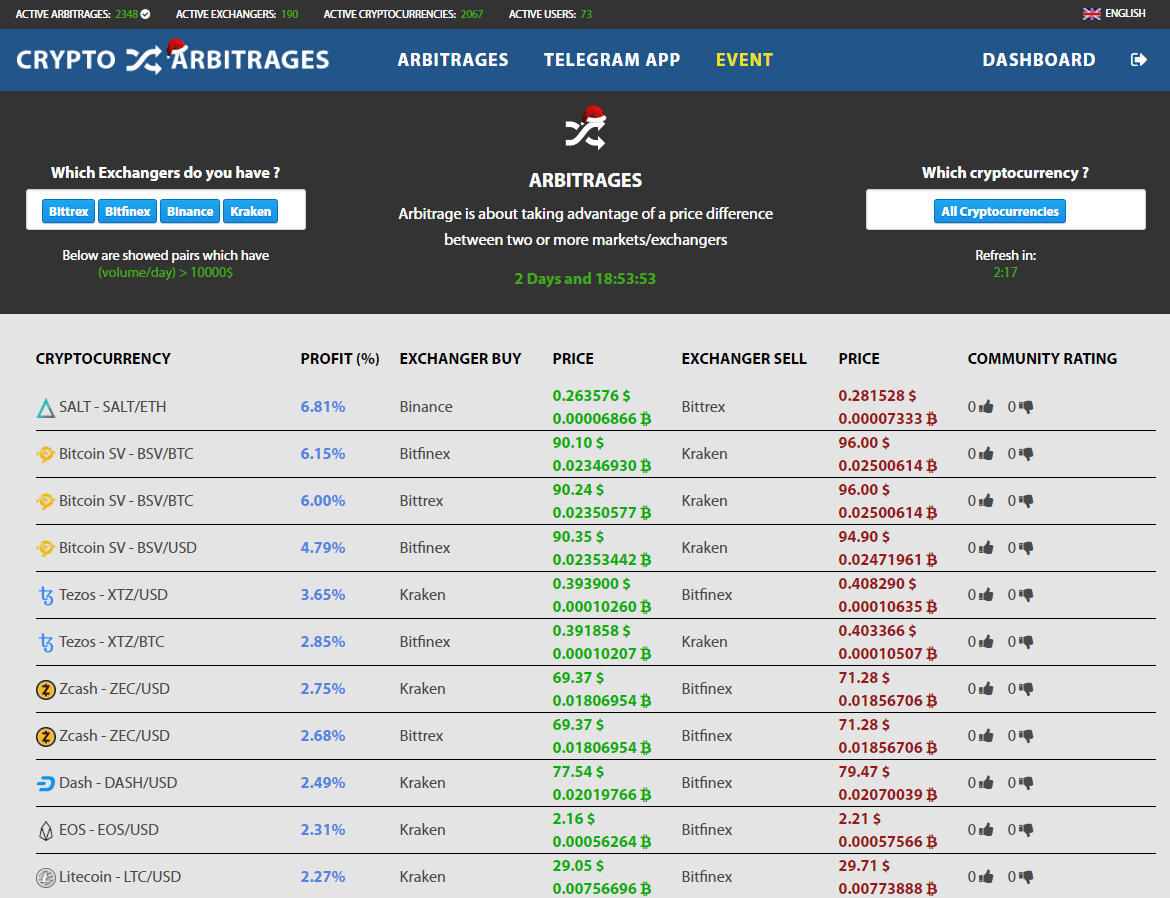Viewport: 1170px width, 898px height.
Task: Click the CRYPTOCURRENCY column header
Action: (x=103, y=358)
